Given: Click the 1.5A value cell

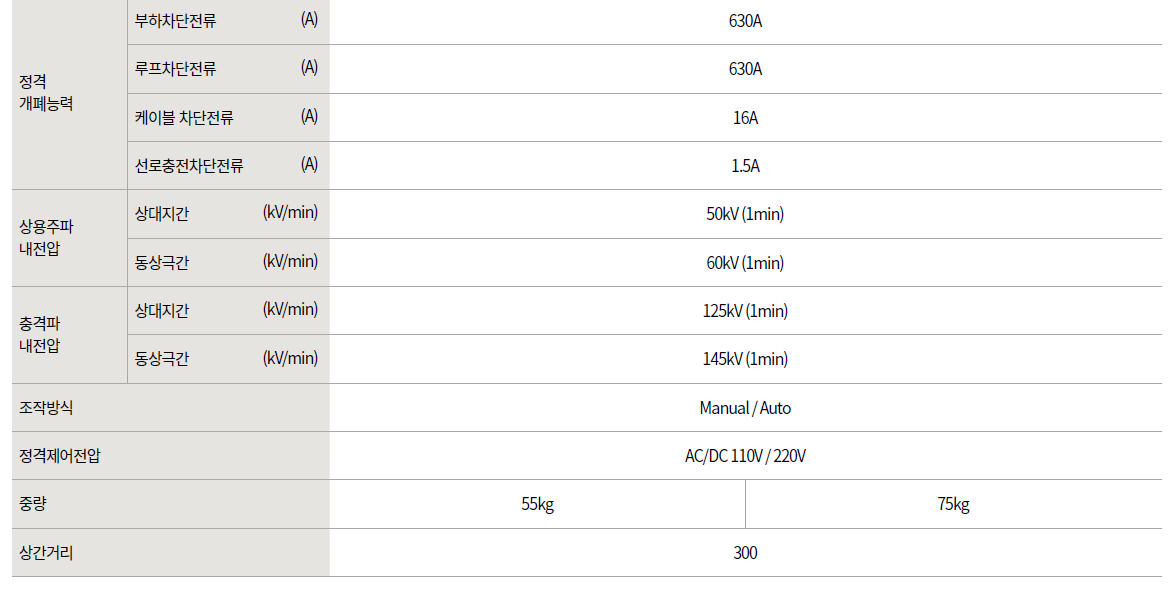Looking at the screenshot, I should (x=745, y=166).
